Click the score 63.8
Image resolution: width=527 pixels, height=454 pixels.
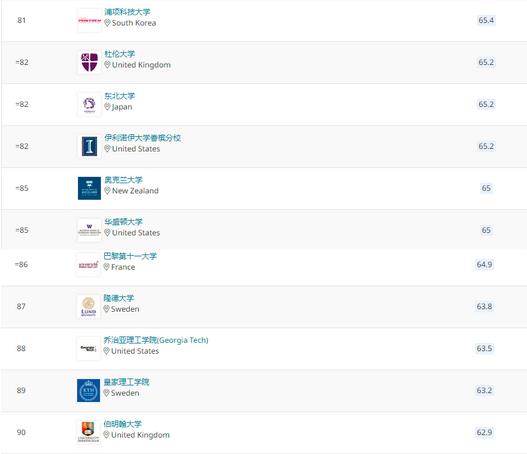pyautogui.click(x=484, y=306)
